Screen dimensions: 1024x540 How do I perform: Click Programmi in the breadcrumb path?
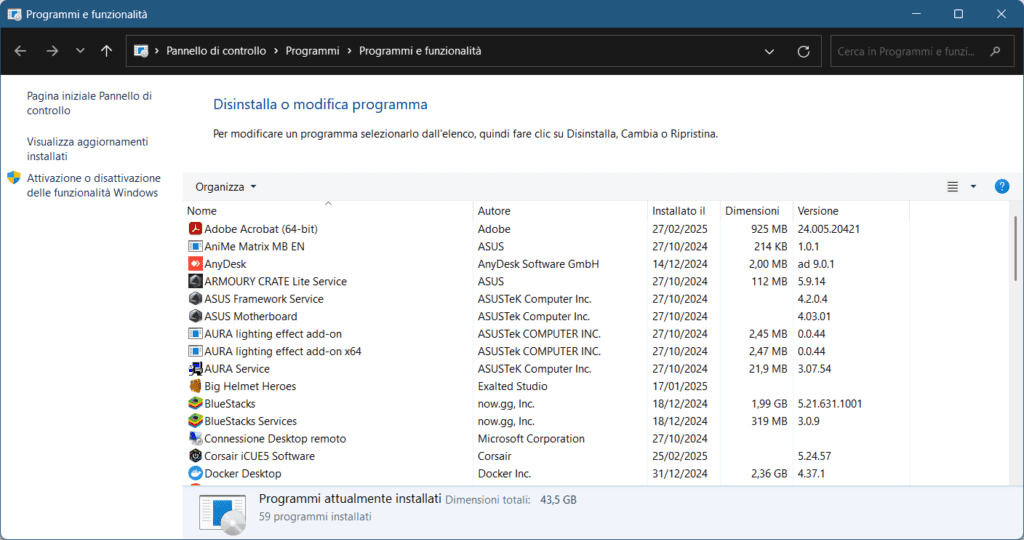click(x=312, y=51)
